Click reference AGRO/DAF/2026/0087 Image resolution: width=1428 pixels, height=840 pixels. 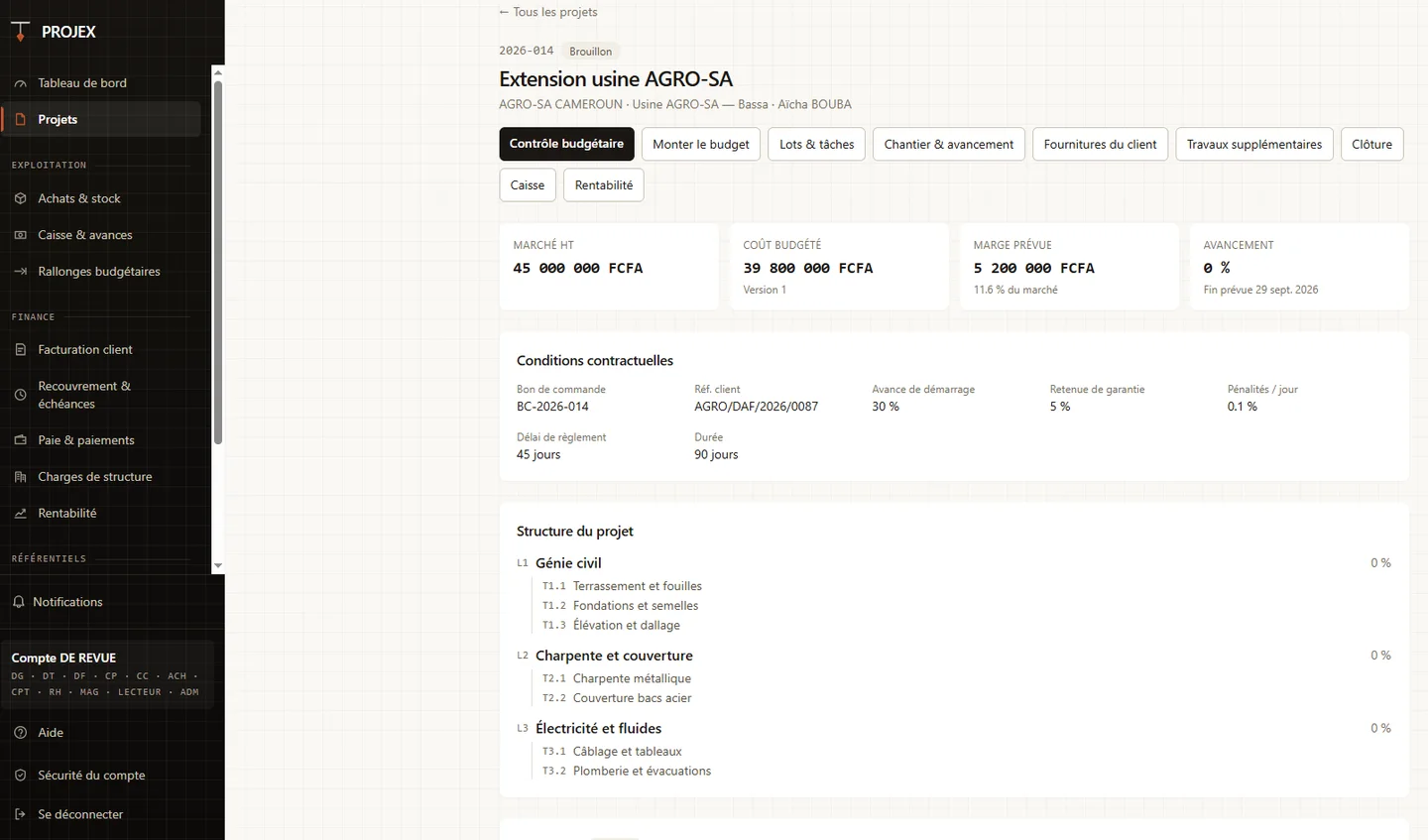(757, 407)
